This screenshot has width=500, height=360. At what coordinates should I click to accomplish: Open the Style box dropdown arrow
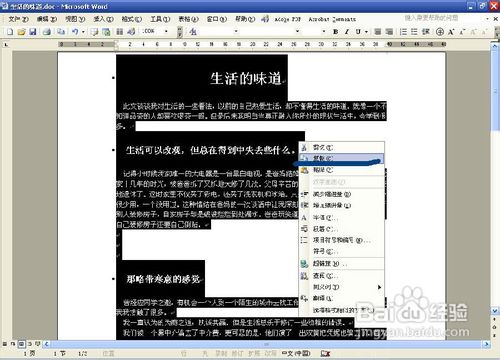tap(236, 31)
